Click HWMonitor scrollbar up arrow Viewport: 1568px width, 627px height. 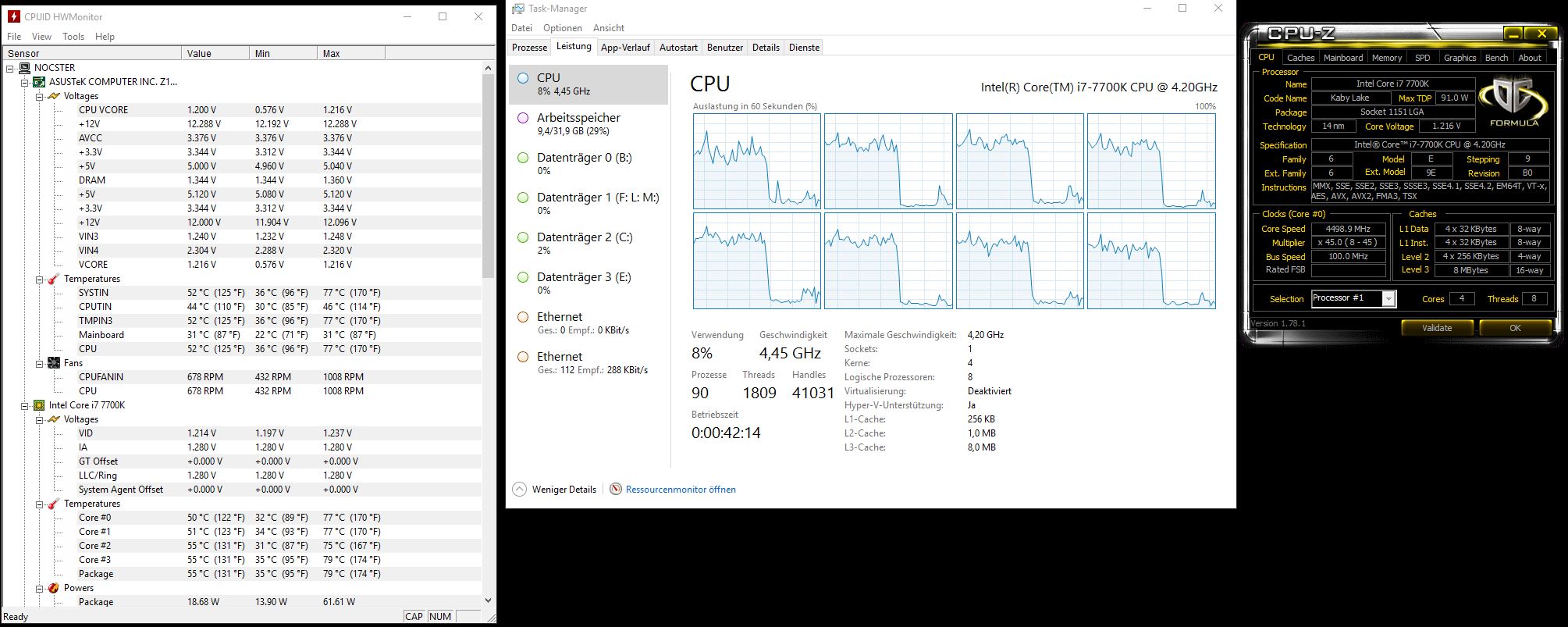(489, 68)
